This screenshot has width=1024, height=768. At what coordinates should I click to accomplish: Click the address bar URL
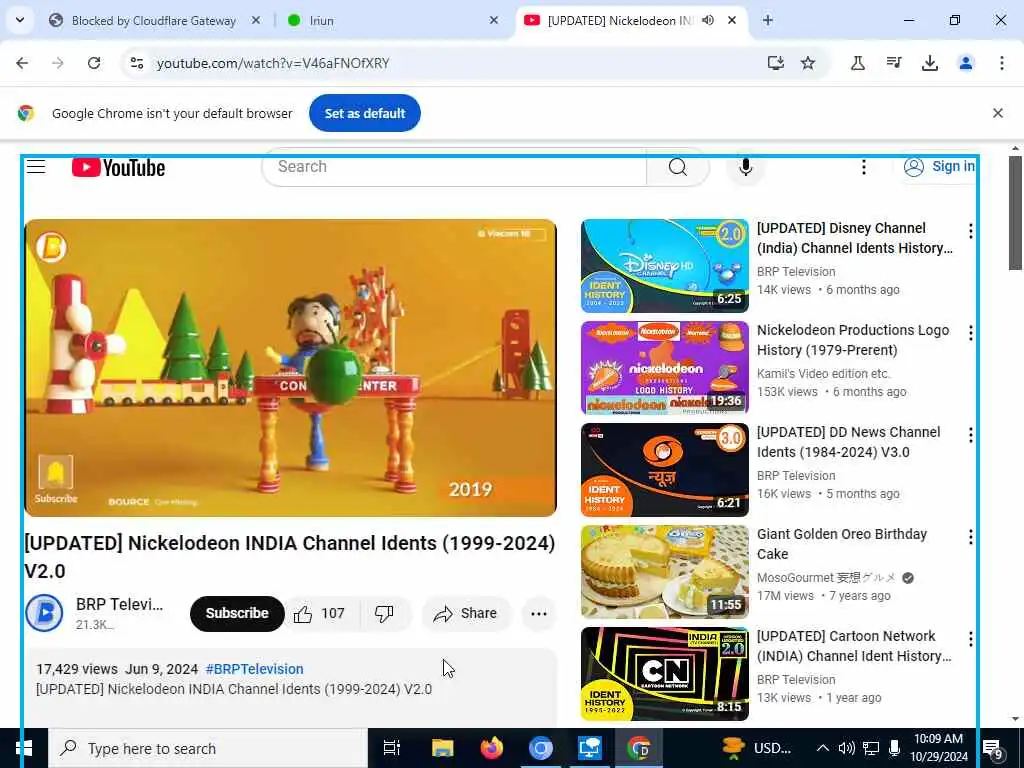[273, 63]
